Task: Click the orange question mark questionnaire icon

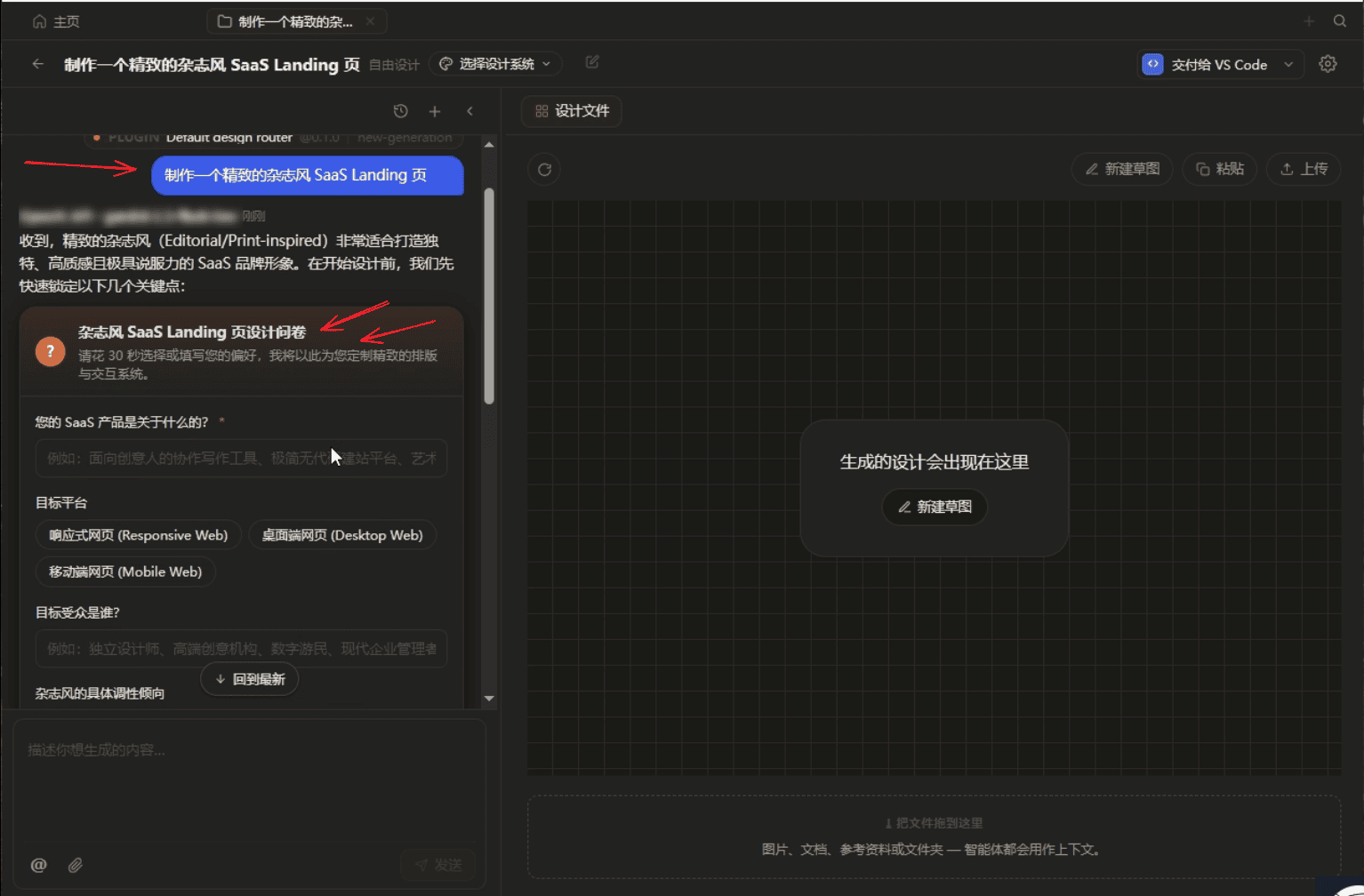Action: [51, 351]
